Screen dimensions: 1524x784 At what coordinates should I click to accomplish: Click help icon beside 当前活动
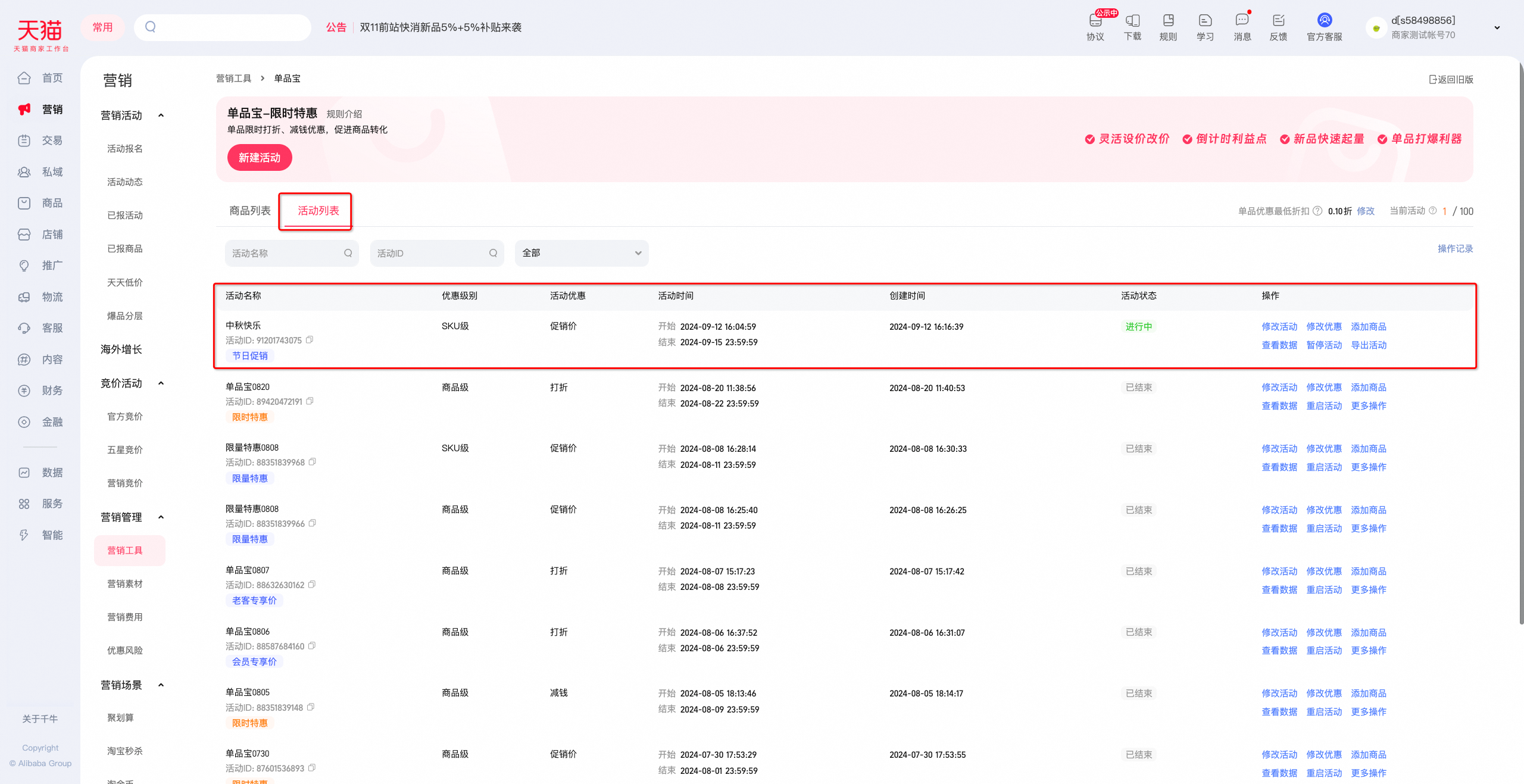click(1433, 210)
